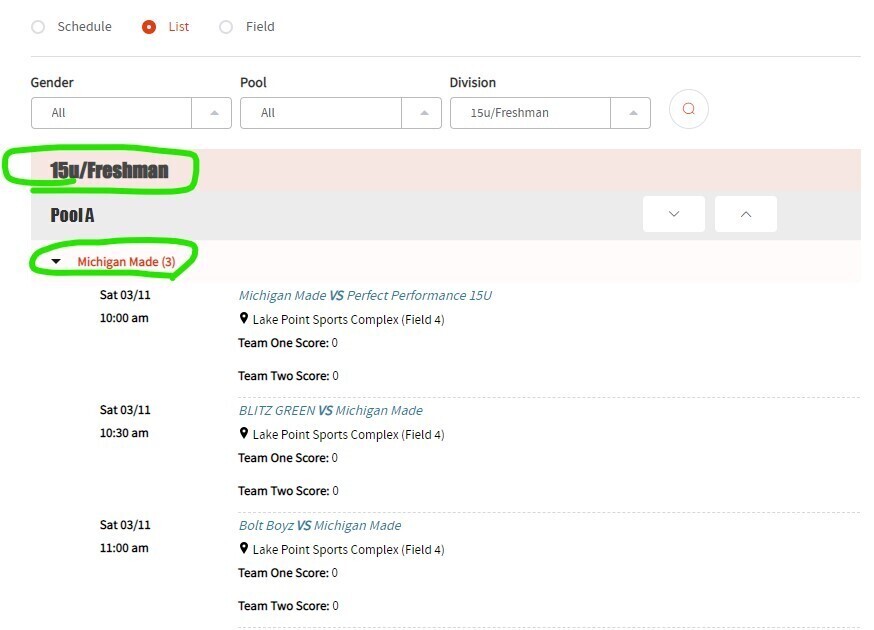Image resolution: width=874 pixels, height=630 pixels.
Task: Select the List view radio button
Action: pyautogui.click(x=149, y=27)
